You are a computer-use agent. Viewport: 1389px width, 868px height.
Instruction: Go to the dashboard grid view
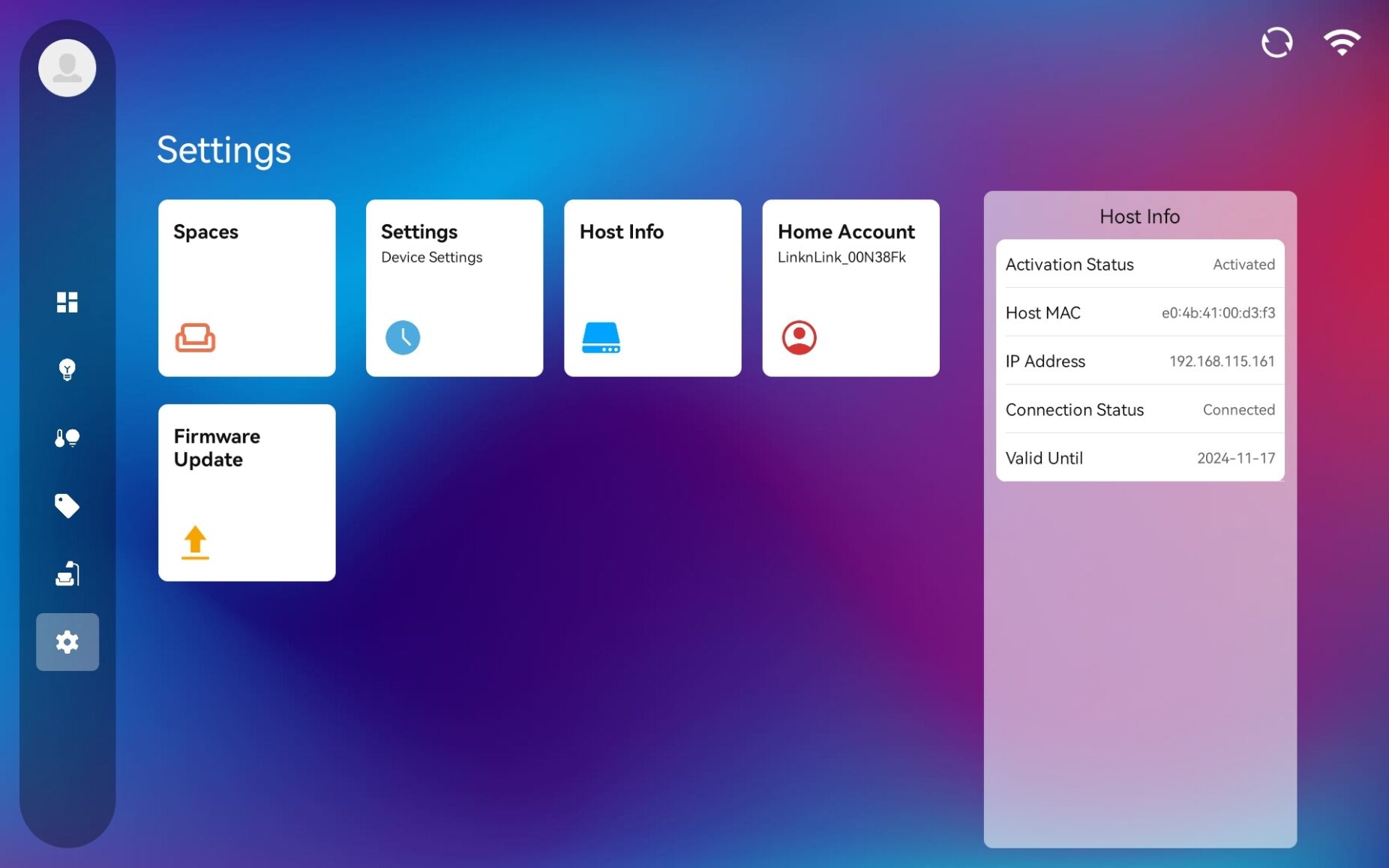pos(67,302)
